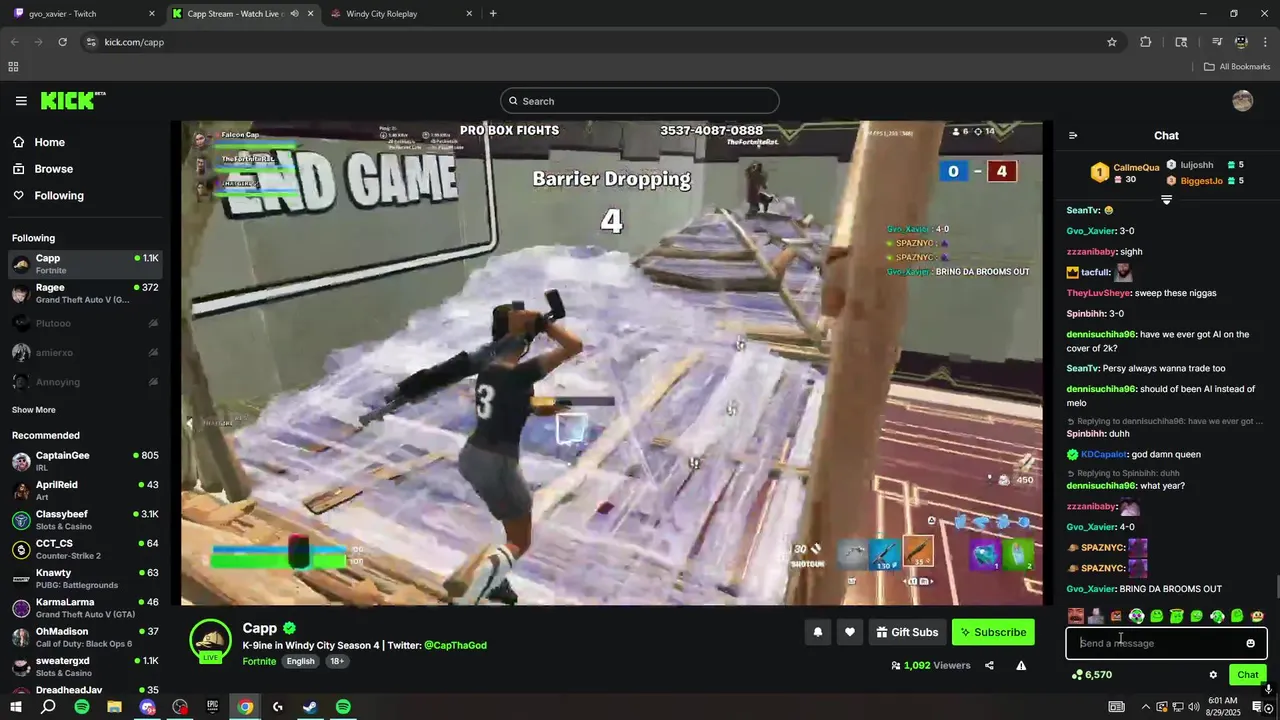Open the Chrome extensions puzzle icon
The image size is (1280, 720).
pyautogui.click(x=1146, y=42)
